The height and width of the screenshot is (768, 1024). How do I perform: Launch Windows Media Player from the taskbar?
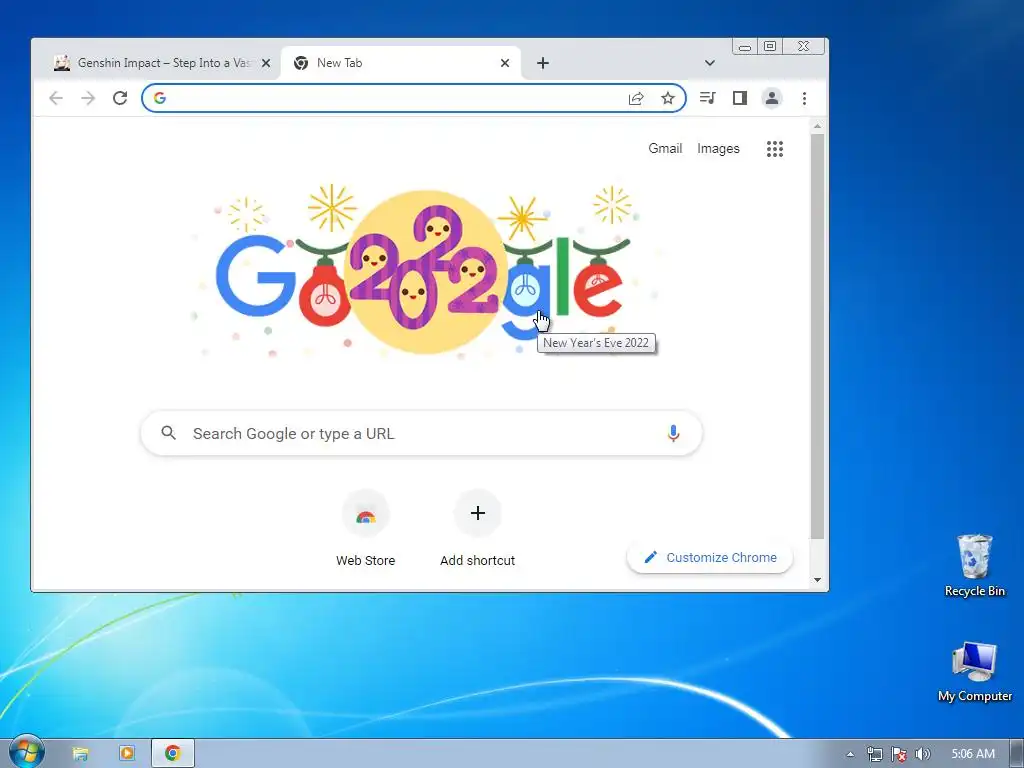127,754
